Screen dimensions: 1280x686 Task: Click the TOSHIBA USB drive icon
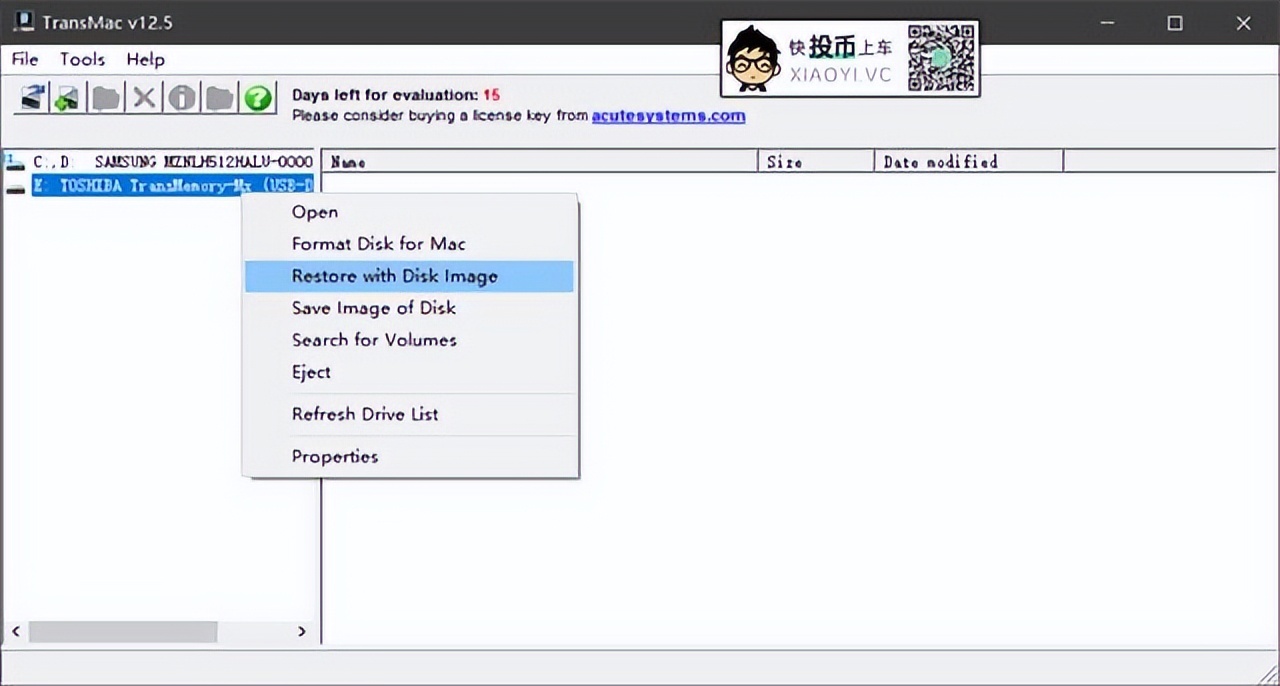(15, 187)
